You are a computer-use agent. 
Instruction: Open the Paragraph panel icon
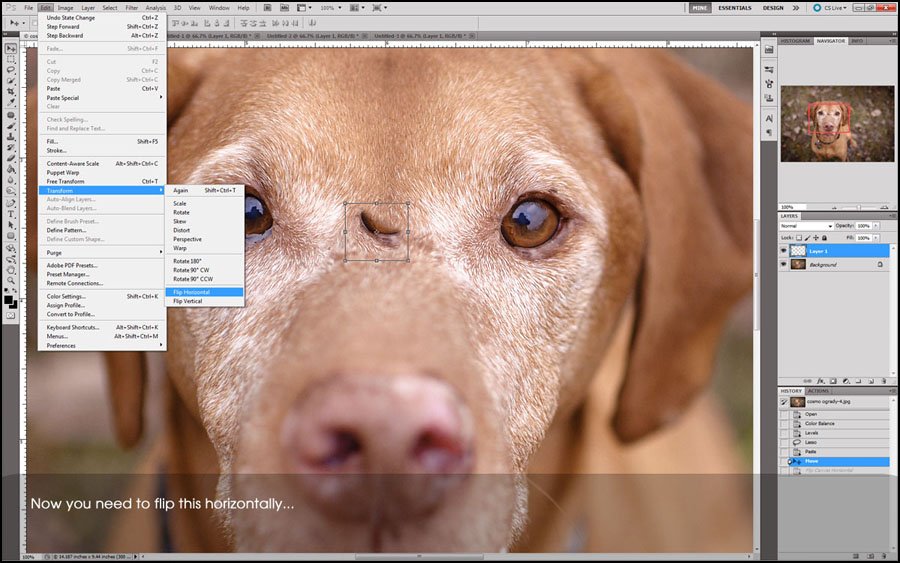pyautogui.click(x=769, y=133)
